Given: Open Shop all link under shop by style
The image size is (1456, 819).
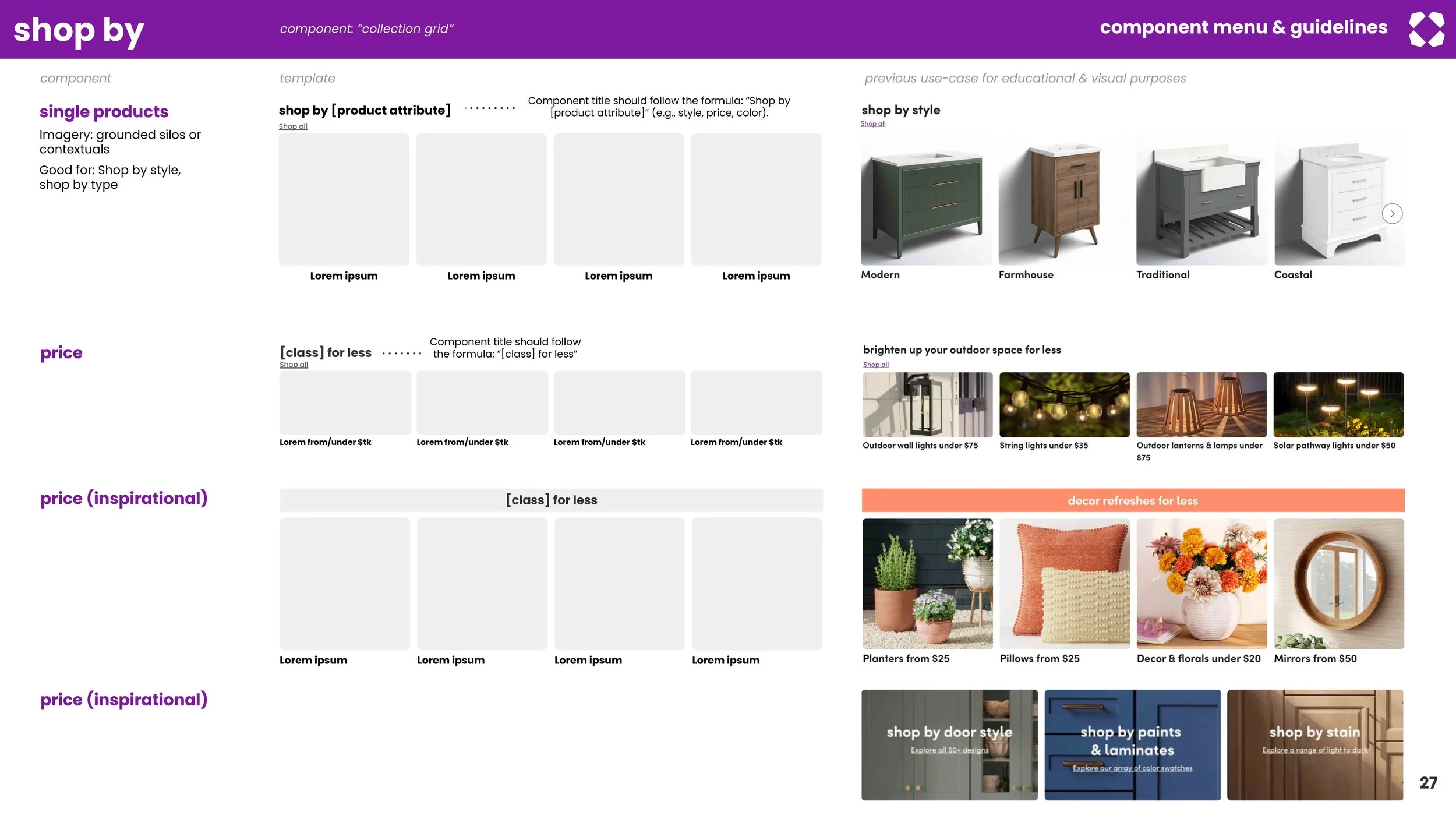Looking at the screenshot, I should [872, 124].
